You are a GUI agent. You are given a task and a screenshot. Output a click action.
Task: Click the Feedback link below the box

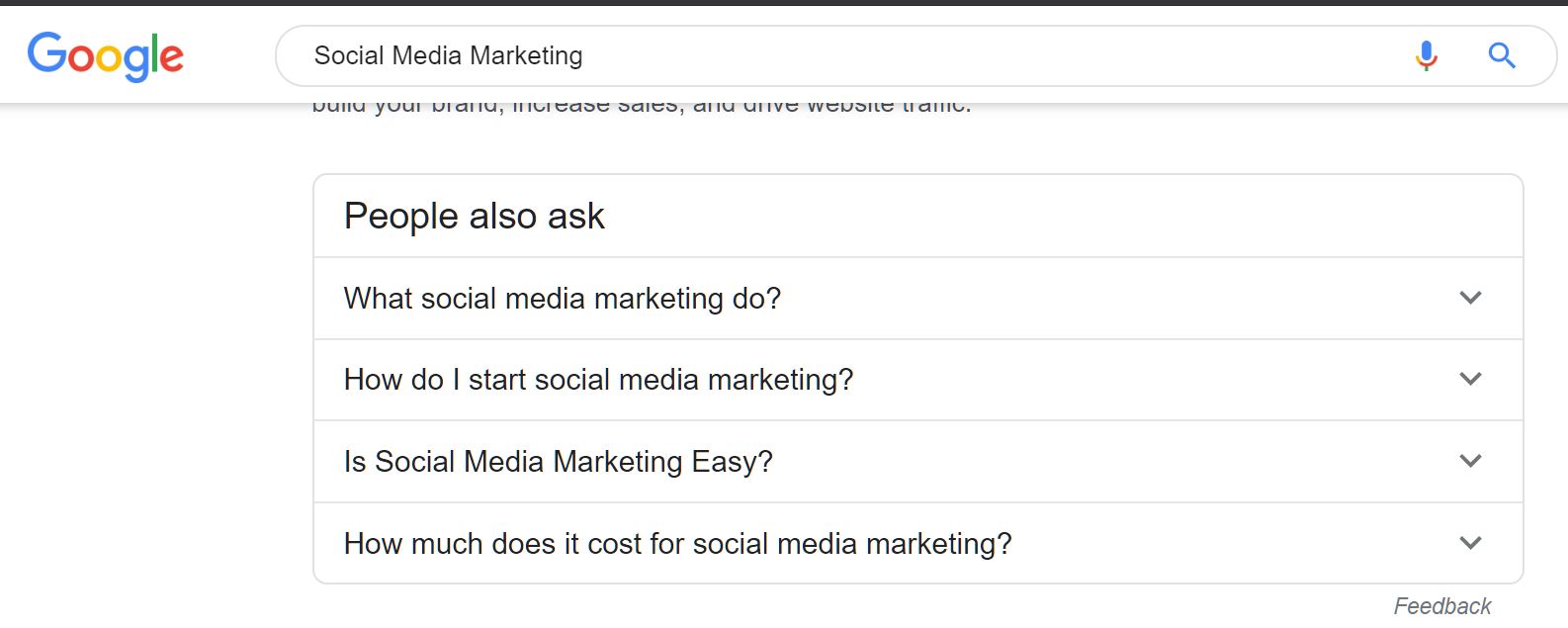(1441, 606)
